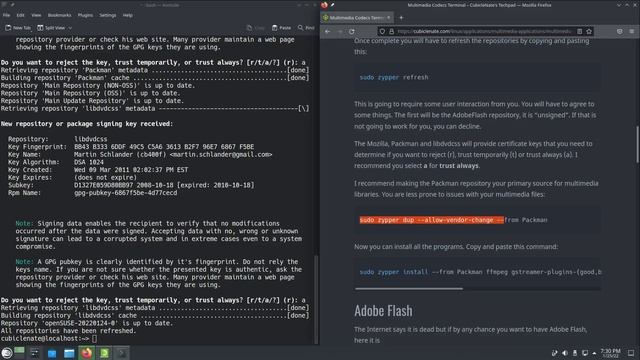The width and height of the screenshot is (640, 360).
Task: Click the Firefox URL address field
Action: click(x=485, y=31)
